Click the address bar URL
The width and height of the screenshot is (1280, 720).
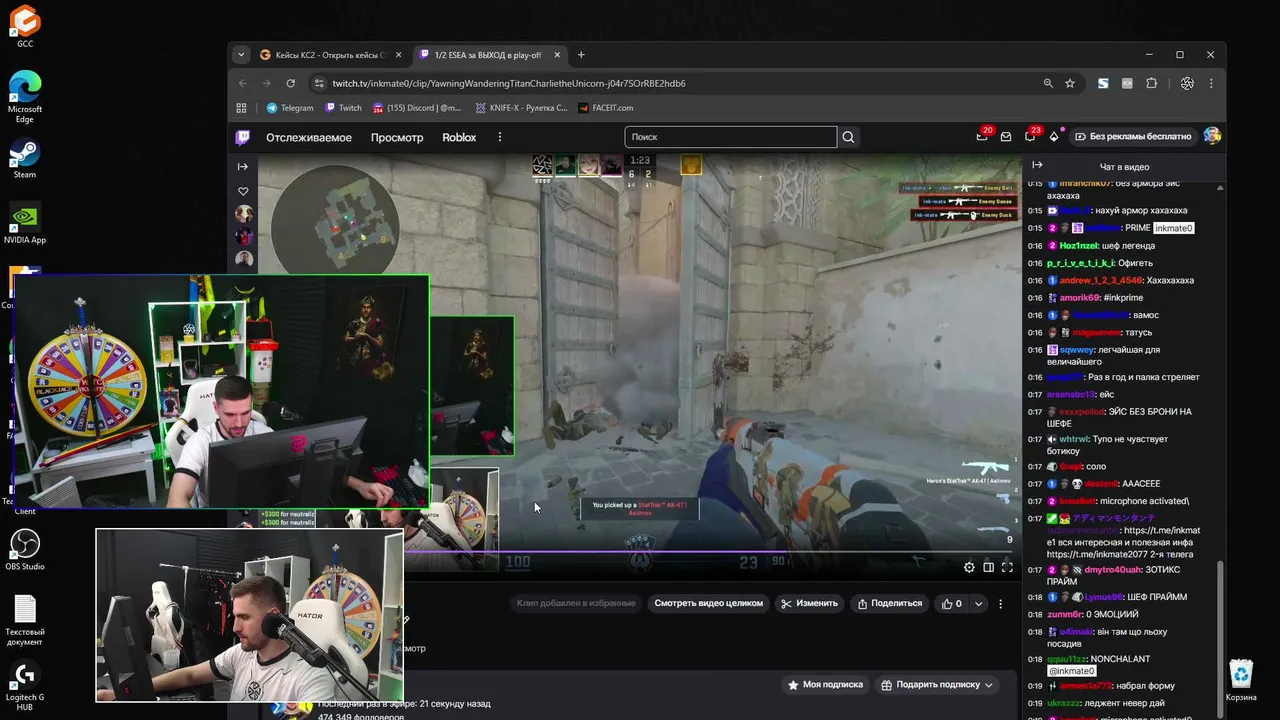(509, 84)
